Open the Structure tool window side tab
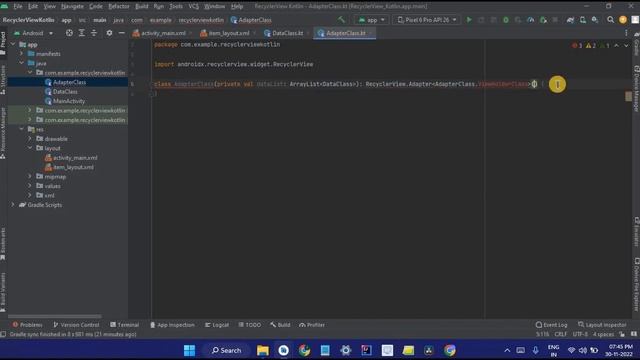640x360 pixels. click(x=3, y=80)
